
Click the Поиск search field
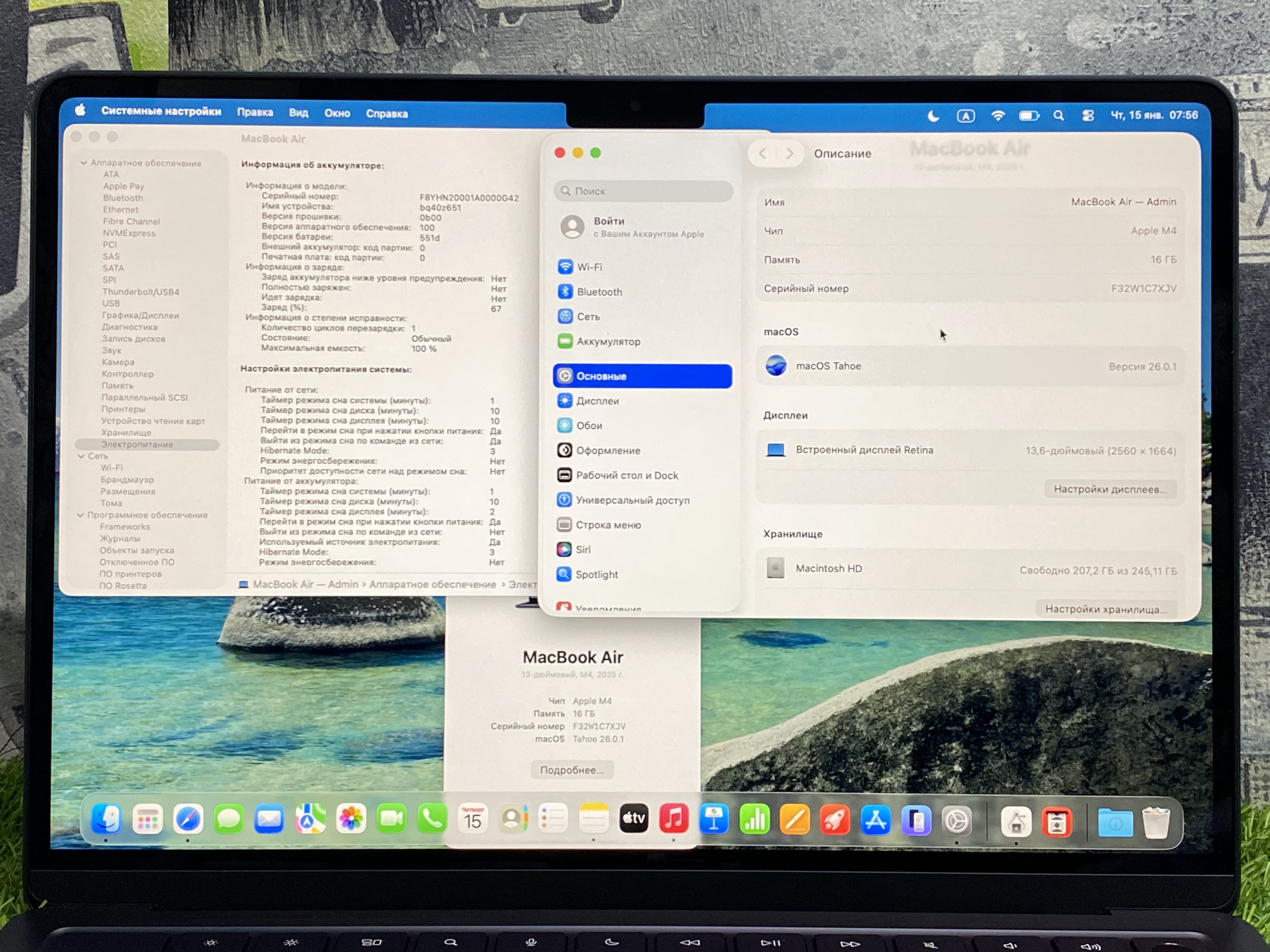point(643,191)
